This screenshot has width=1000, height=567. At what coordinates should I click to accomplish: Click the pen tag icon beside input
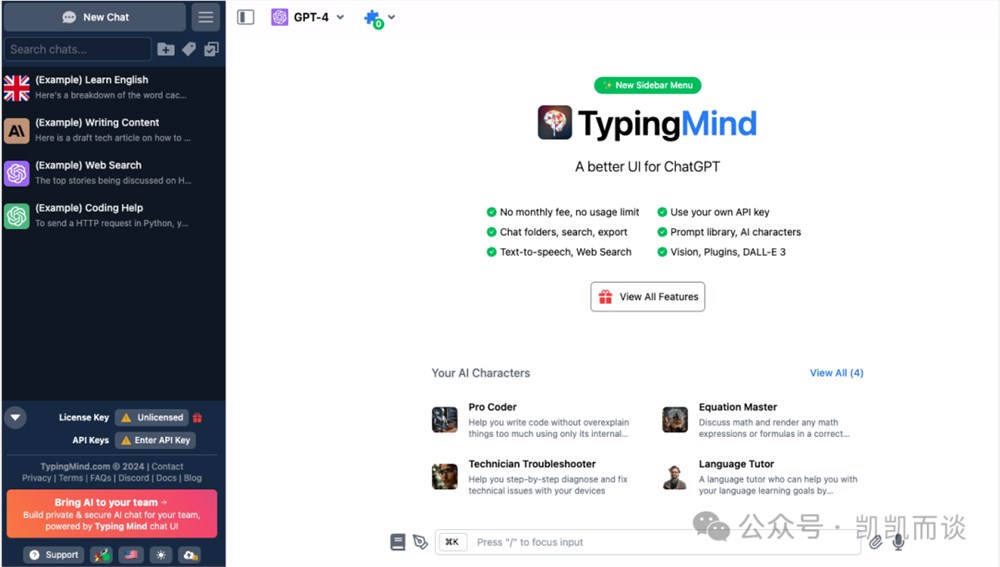point(420,542)
